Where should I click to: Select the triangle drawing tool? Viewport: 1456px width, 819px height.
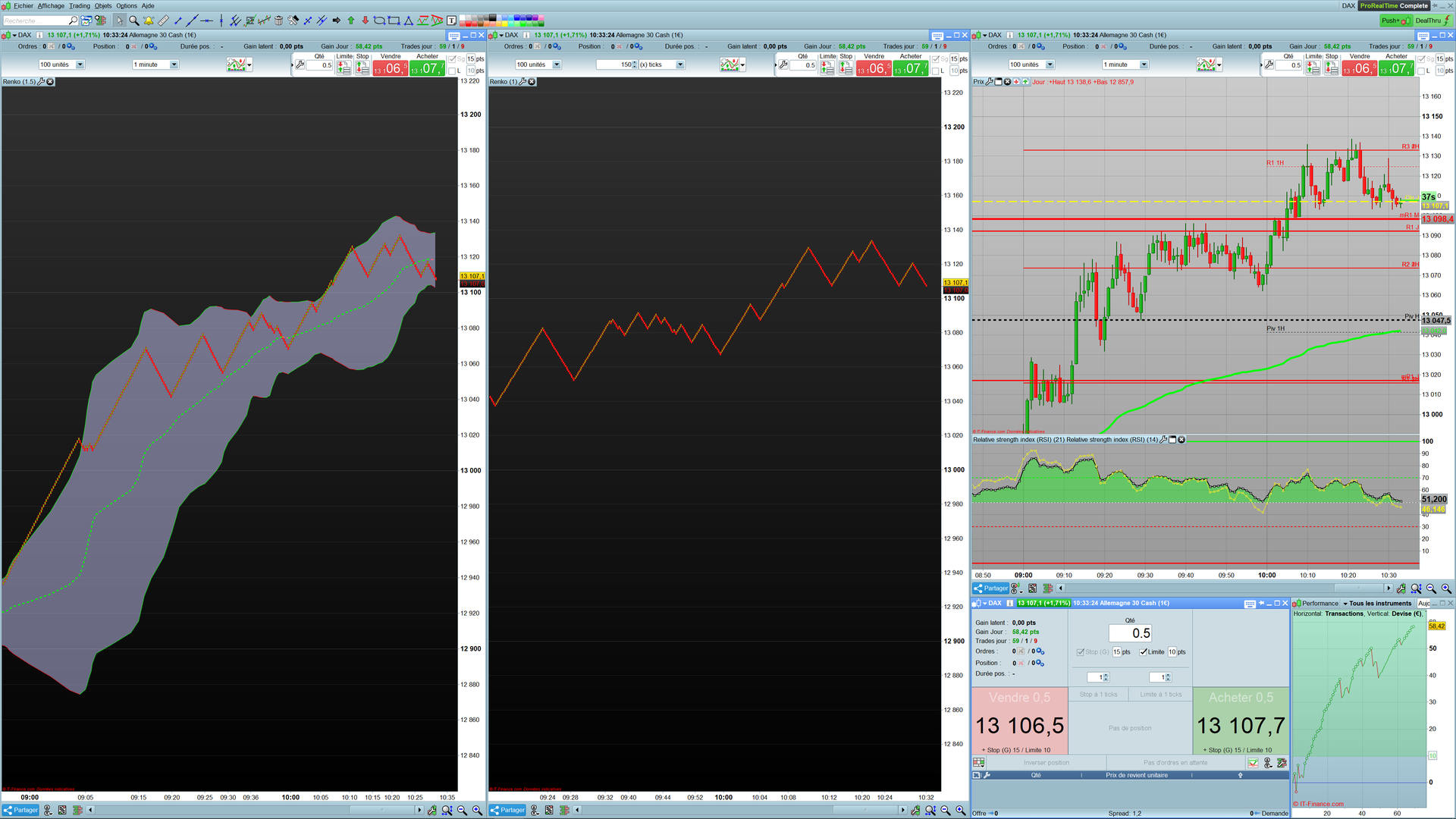coord(408,20)
